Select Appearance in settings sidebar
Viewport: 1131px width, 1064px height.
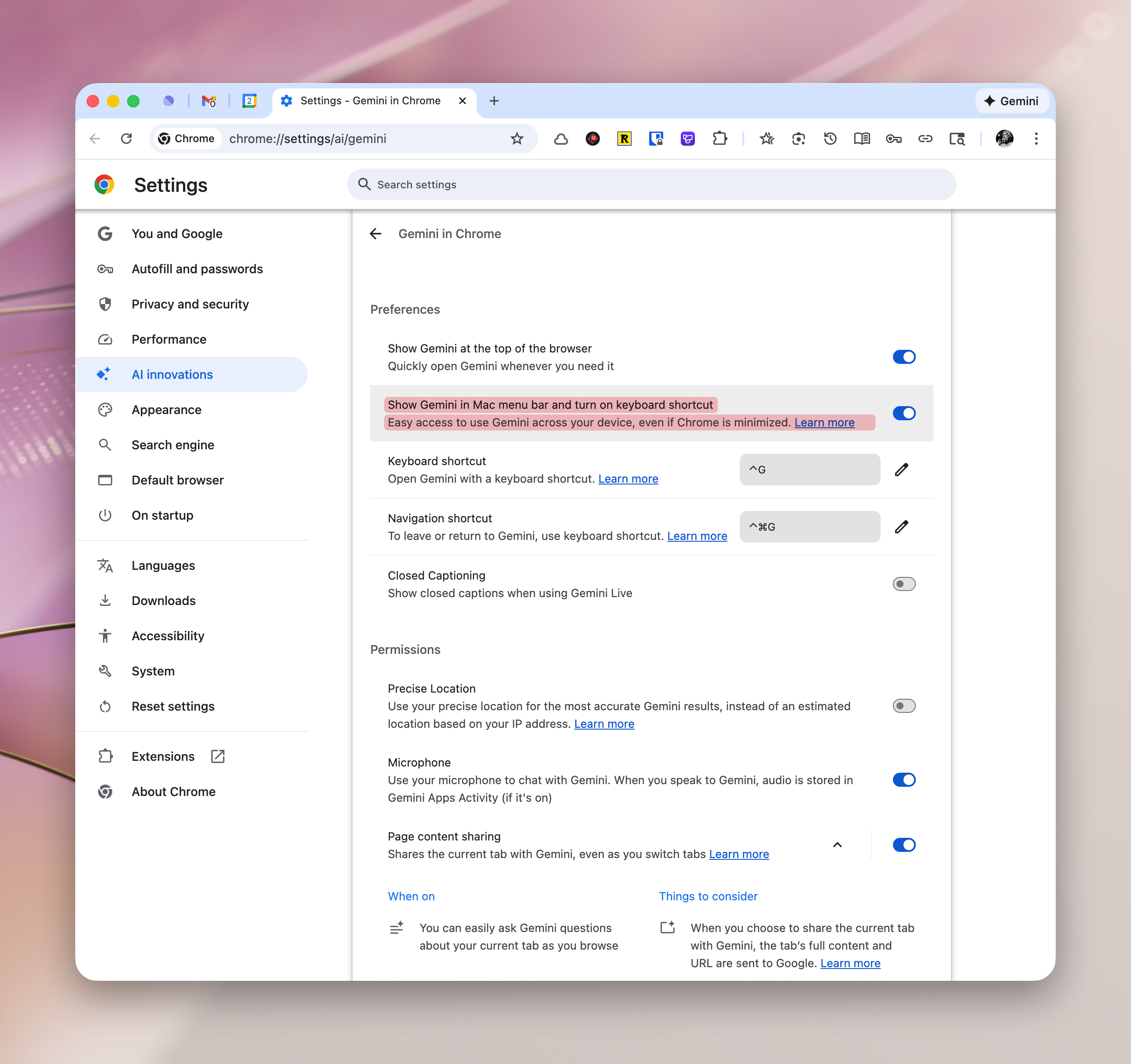166,410
